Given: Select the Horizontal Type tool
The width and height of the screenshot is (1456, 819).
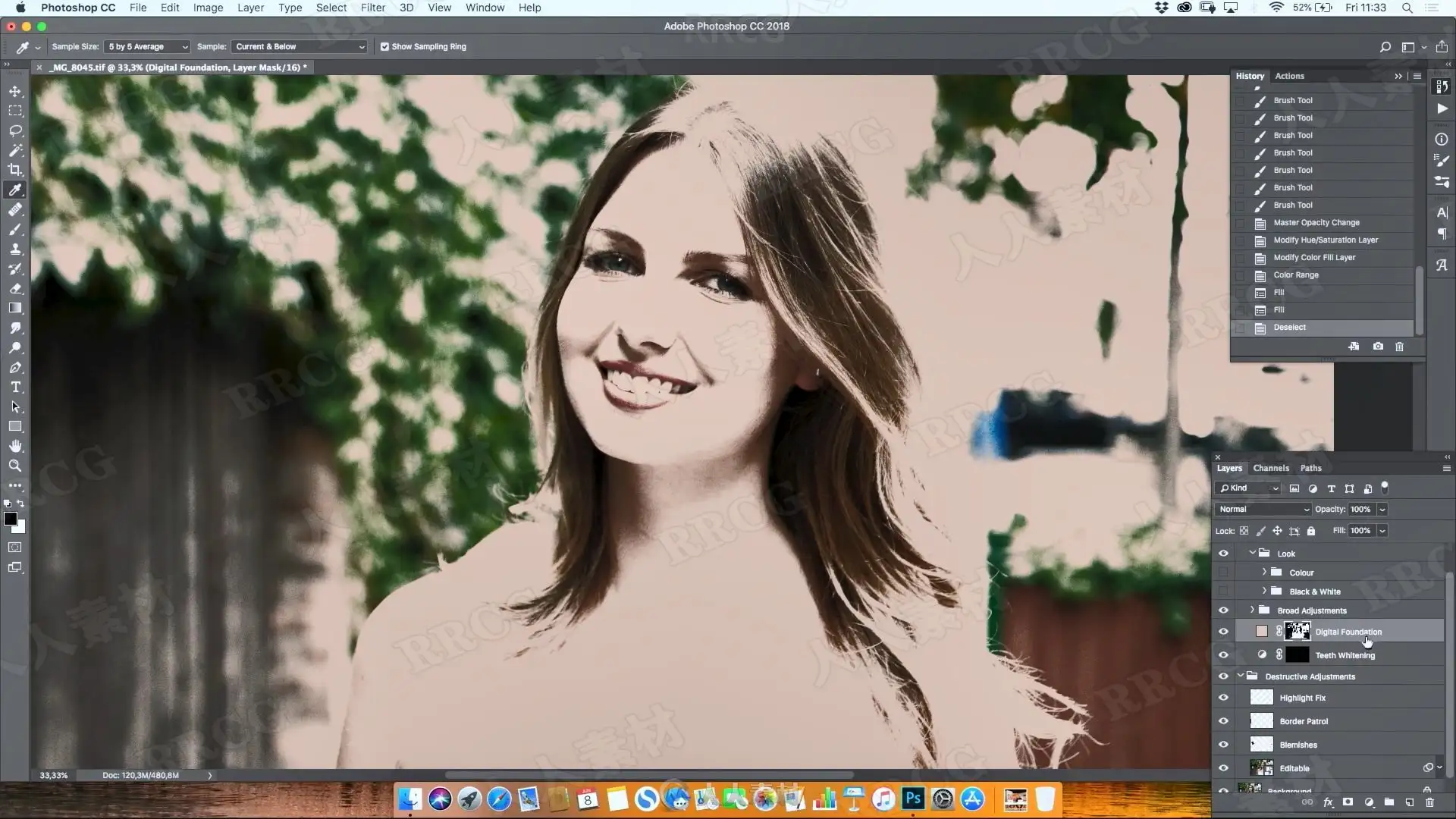Looking at the screenshot, I should [15, 388].
